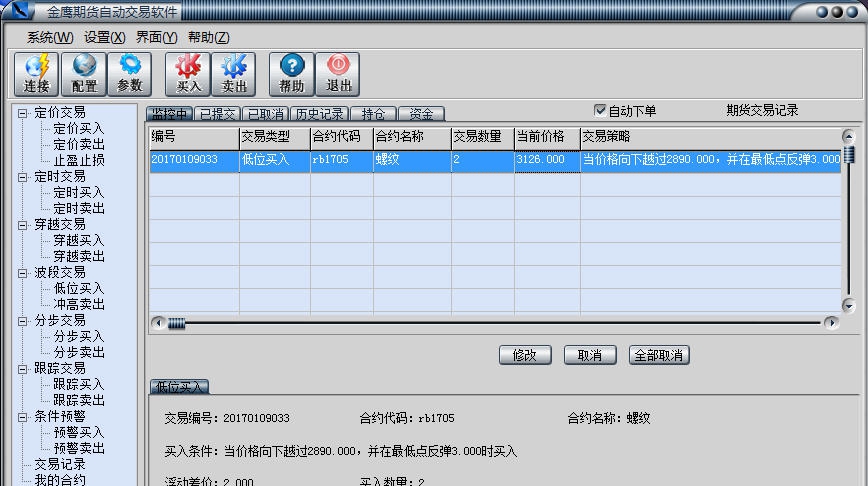Select 分步买入 in the tree

[79, 337]
